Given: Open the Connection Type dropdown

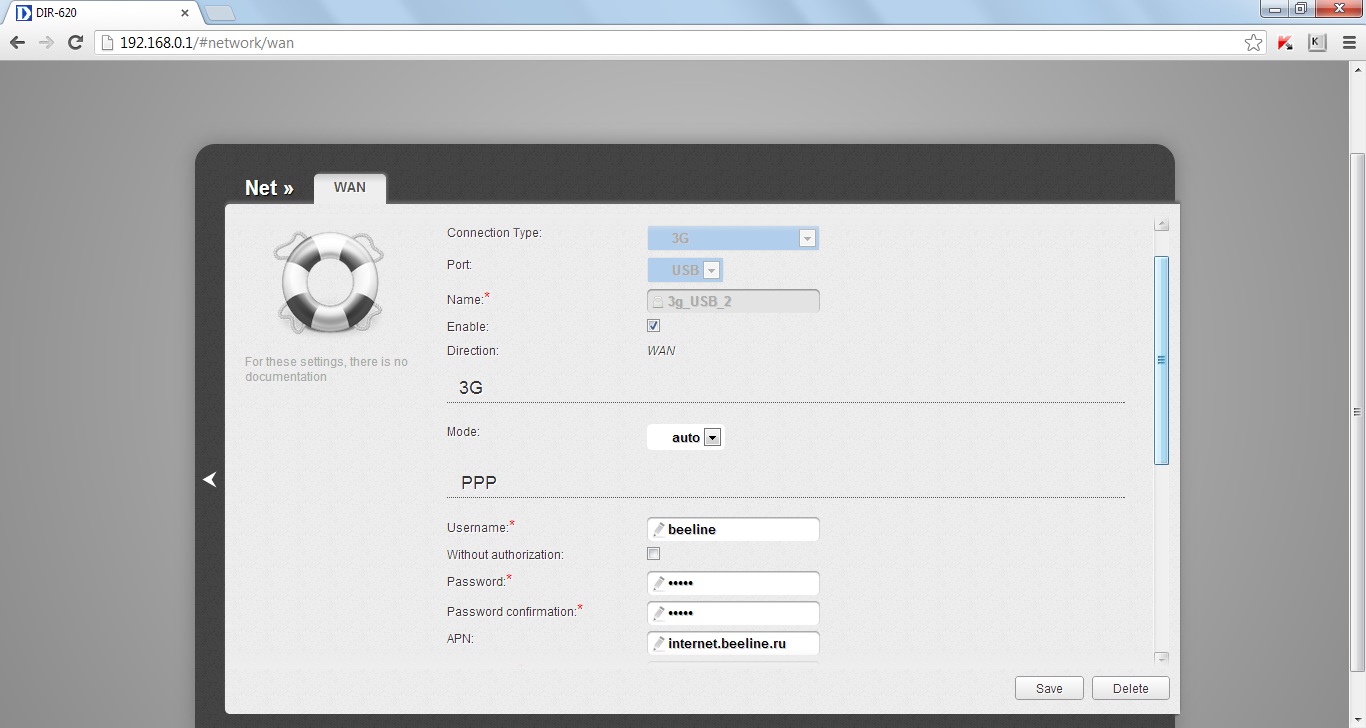Looking at the screenshot, I should pos(733,238).
